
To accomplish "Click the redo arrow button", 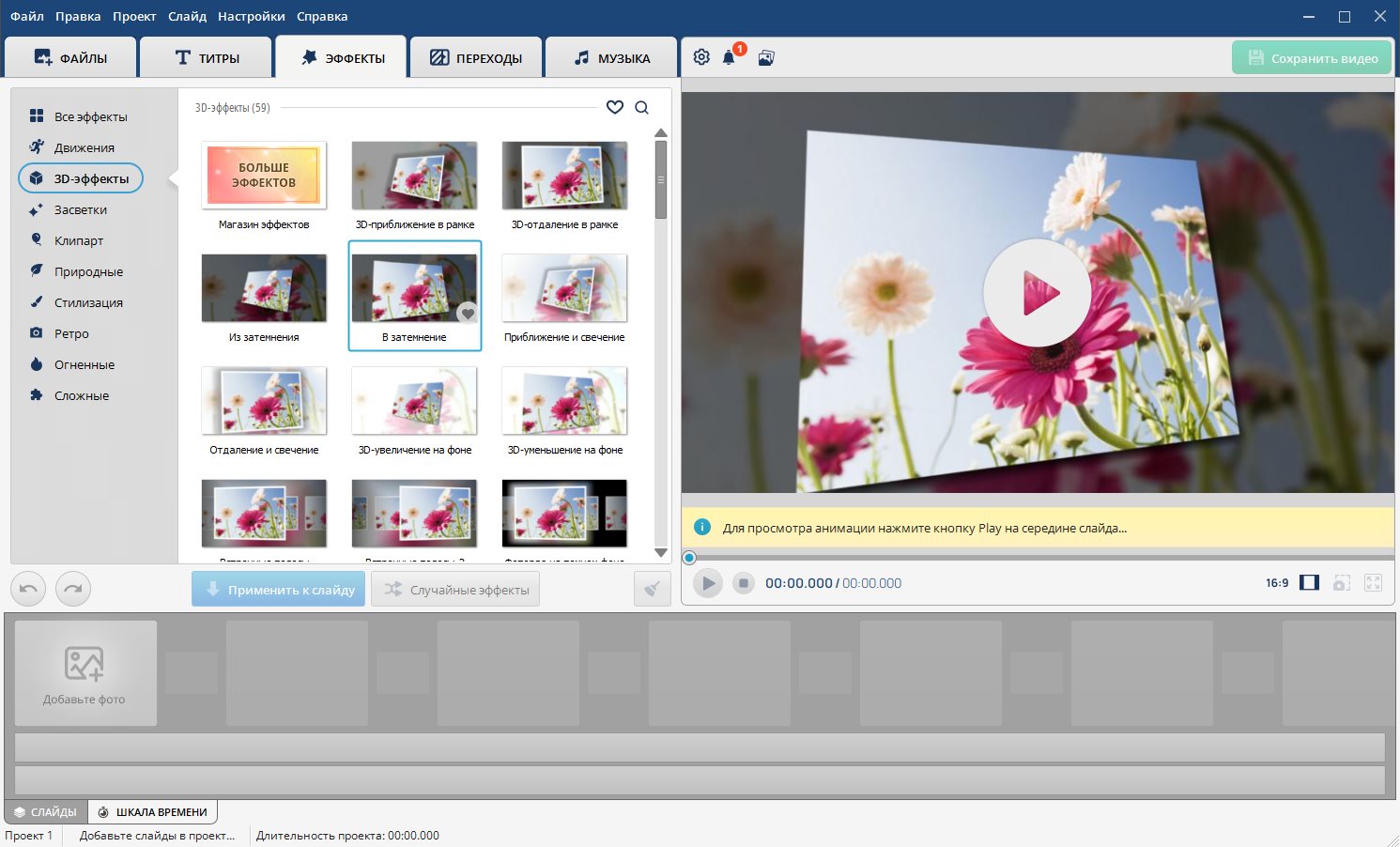I will tap(73, 590).
